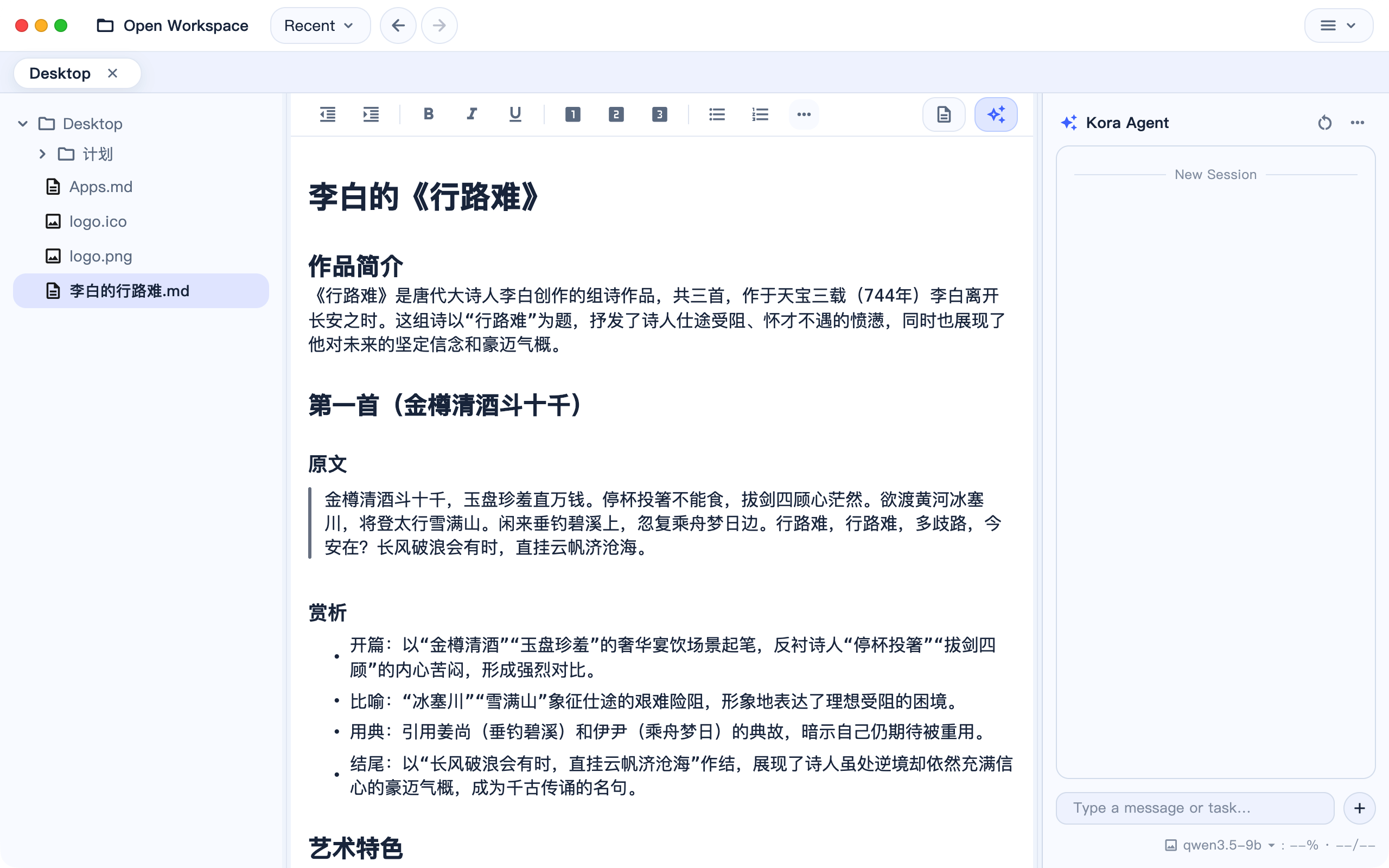1389x868 pixels.
Task: Open more formatting options via the ellipsis icon
Action: click(803, 114)
